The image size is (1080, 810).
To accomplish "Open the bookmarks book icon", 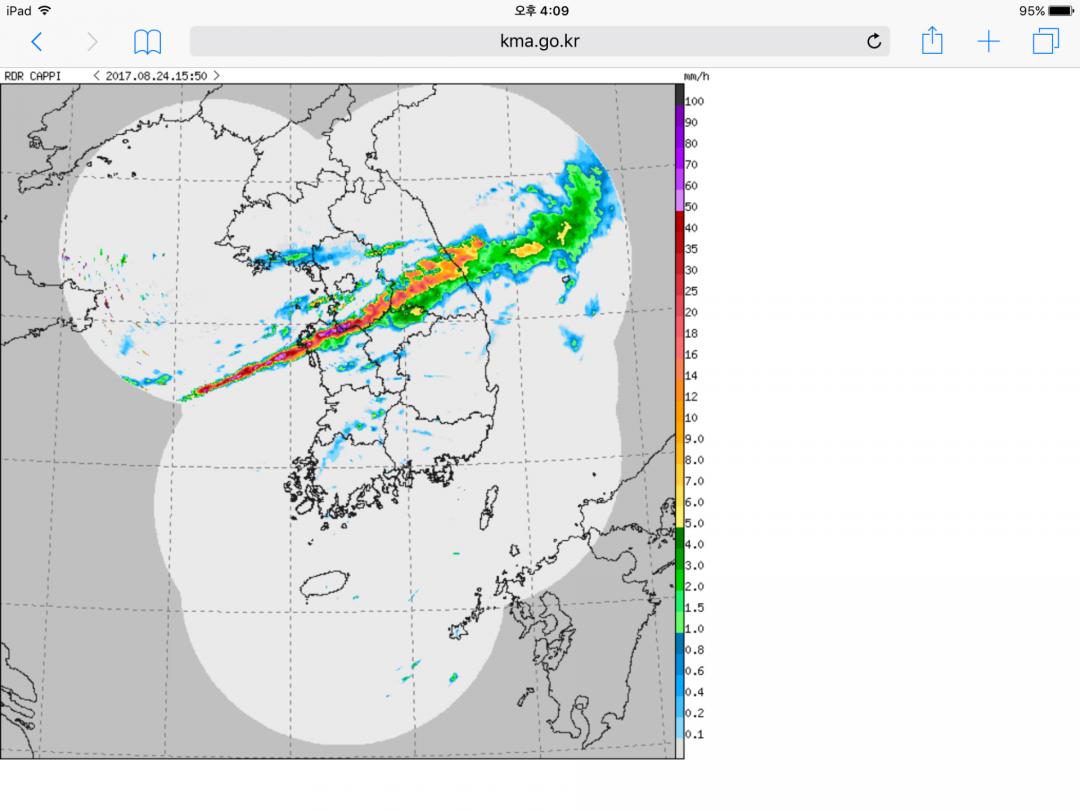I will click(x=148, y=41).
